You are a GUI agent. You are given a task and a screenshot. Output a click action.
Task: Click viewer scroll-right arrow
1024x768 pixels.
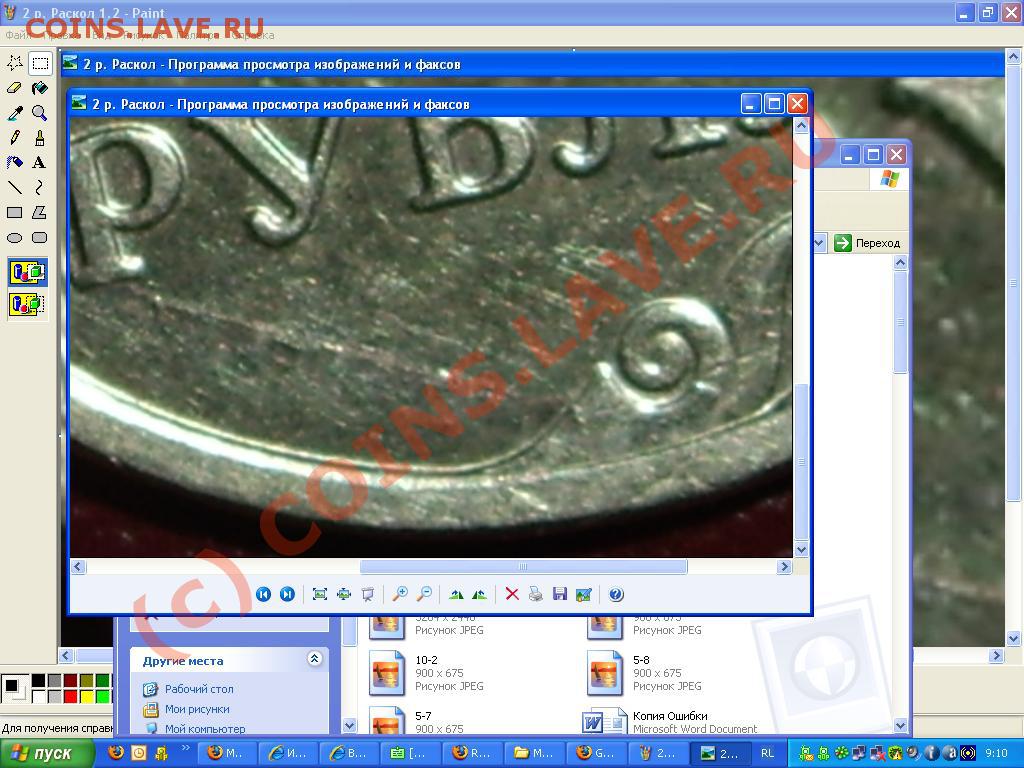784,567
